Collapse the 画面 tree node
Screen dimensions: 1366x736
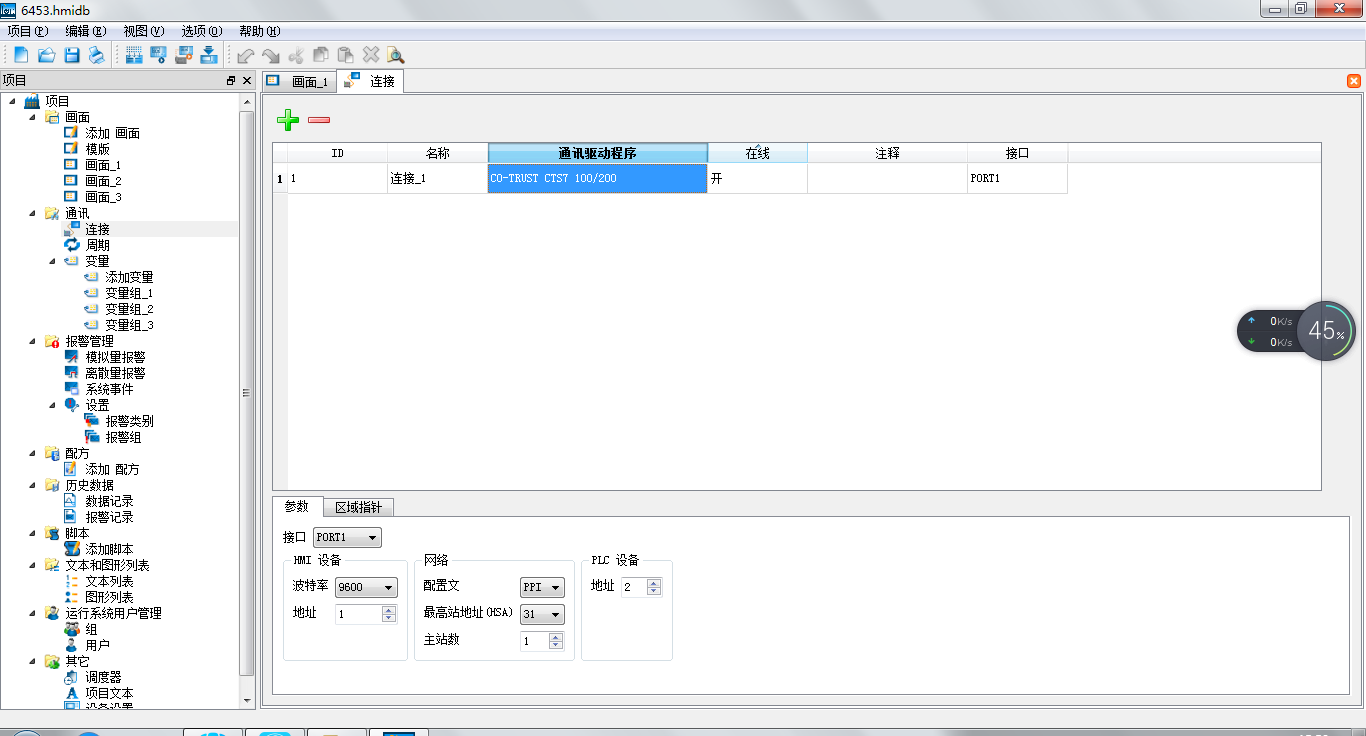32,117
